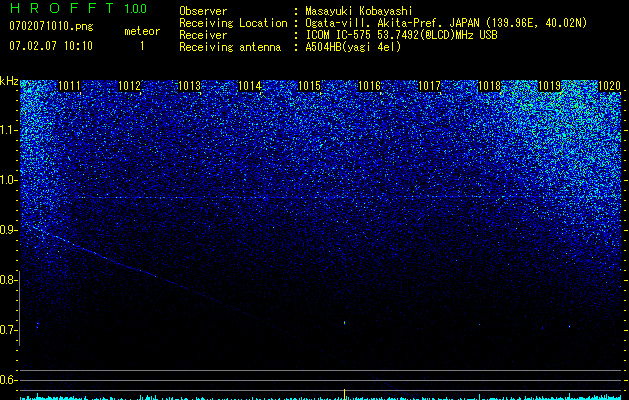This screenshot has width=629, height=400.
Task: Click the 0.6 kHz frequency label
Action: coord(8,380)
